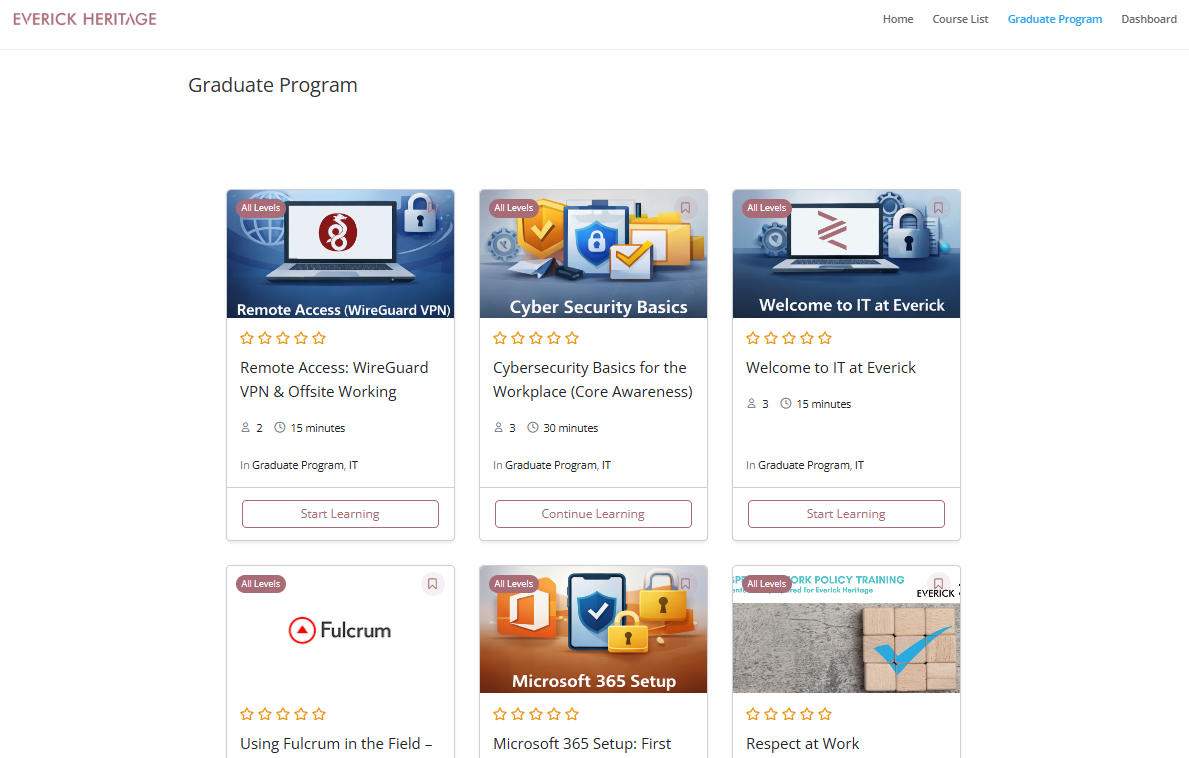1189x758 pixels.
Task: Open the Respect at Work policy training thumbnail
Action: tap(846, 629)
